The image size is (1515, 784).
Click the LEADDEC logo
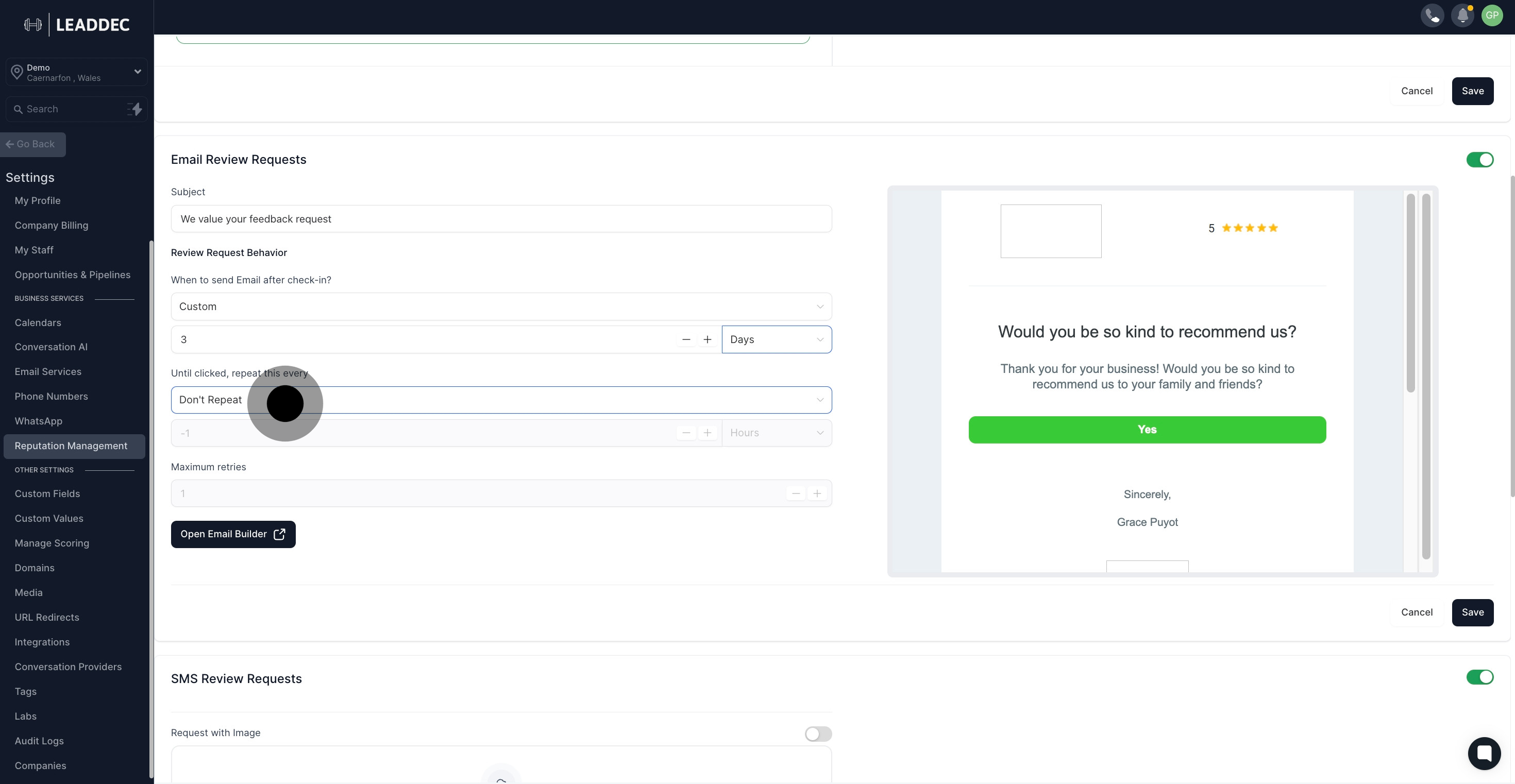pyautogui.click(x=77, y=25)
